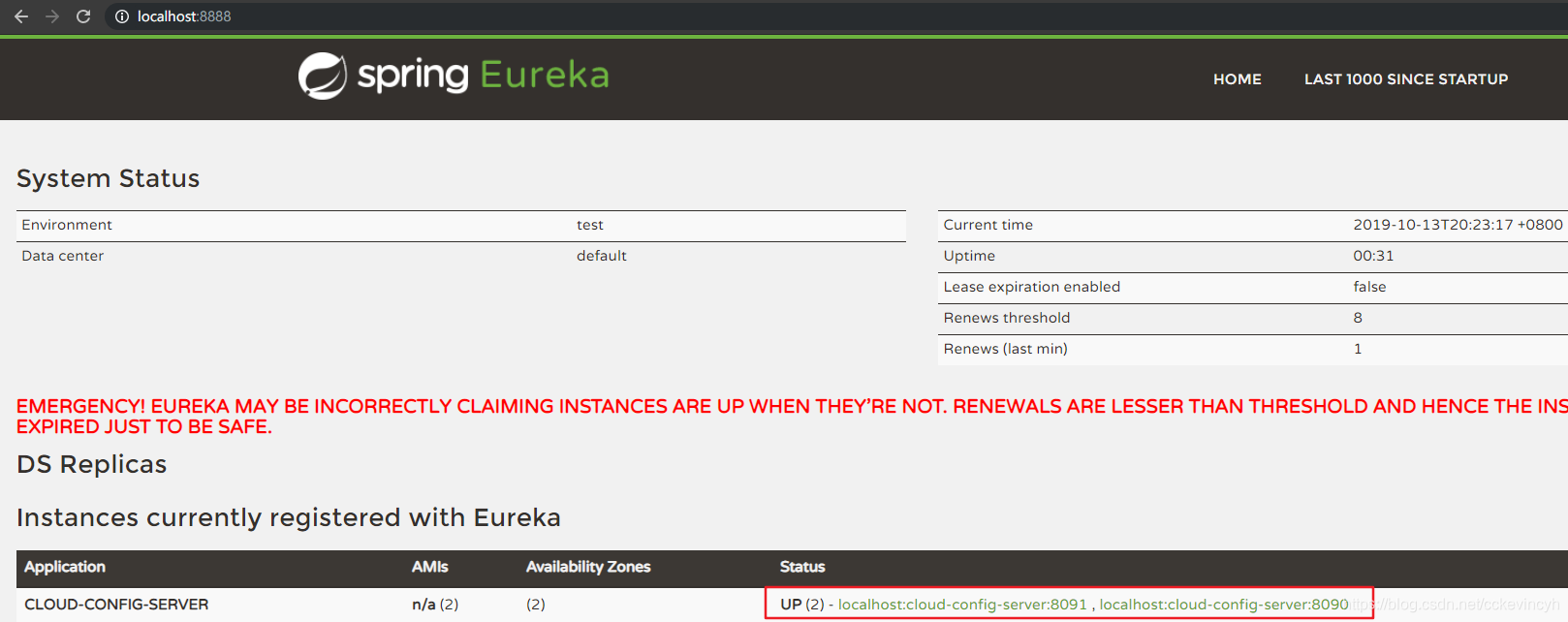Viewport: 1568px width, 622px height.
Task: Click the Current time label
Action: pyautogui.click(x=988, y=225)
